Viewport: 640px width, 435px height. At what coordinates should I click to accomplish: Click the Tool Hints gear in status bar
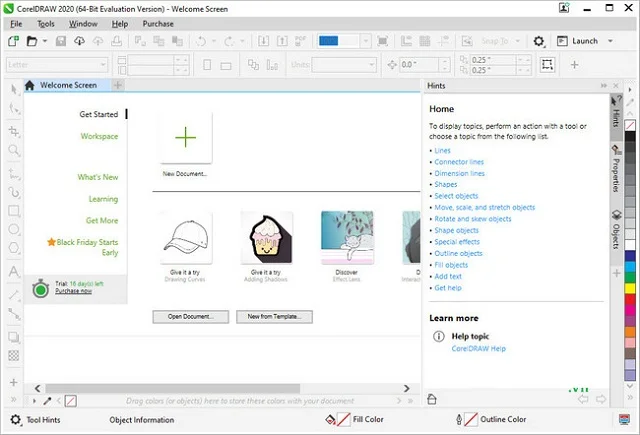16,419
